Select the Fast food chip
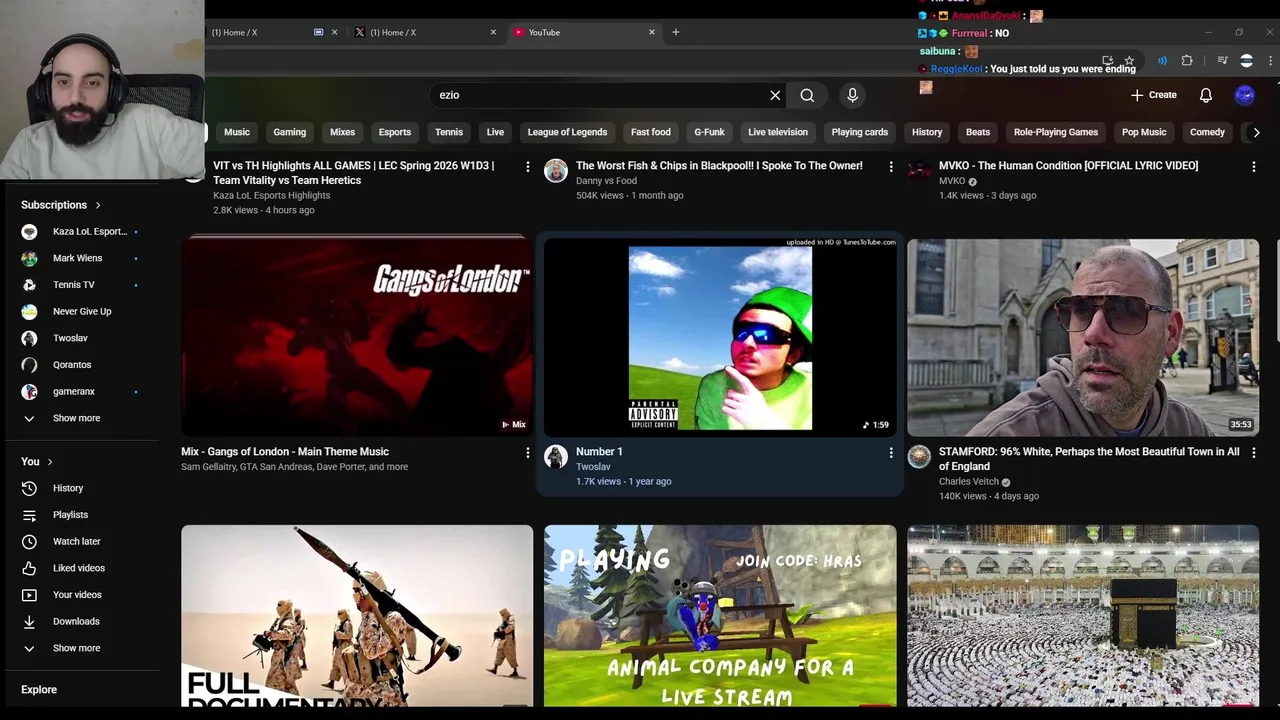The width and height of the screenshot is (1280, 720). (651, 132)
